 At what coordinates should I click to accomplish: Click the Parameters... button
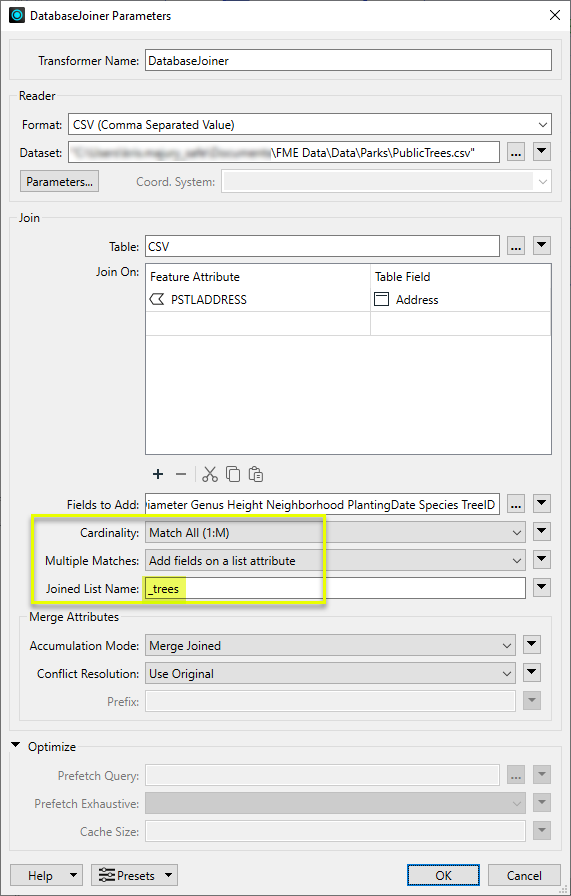point(59,182)
